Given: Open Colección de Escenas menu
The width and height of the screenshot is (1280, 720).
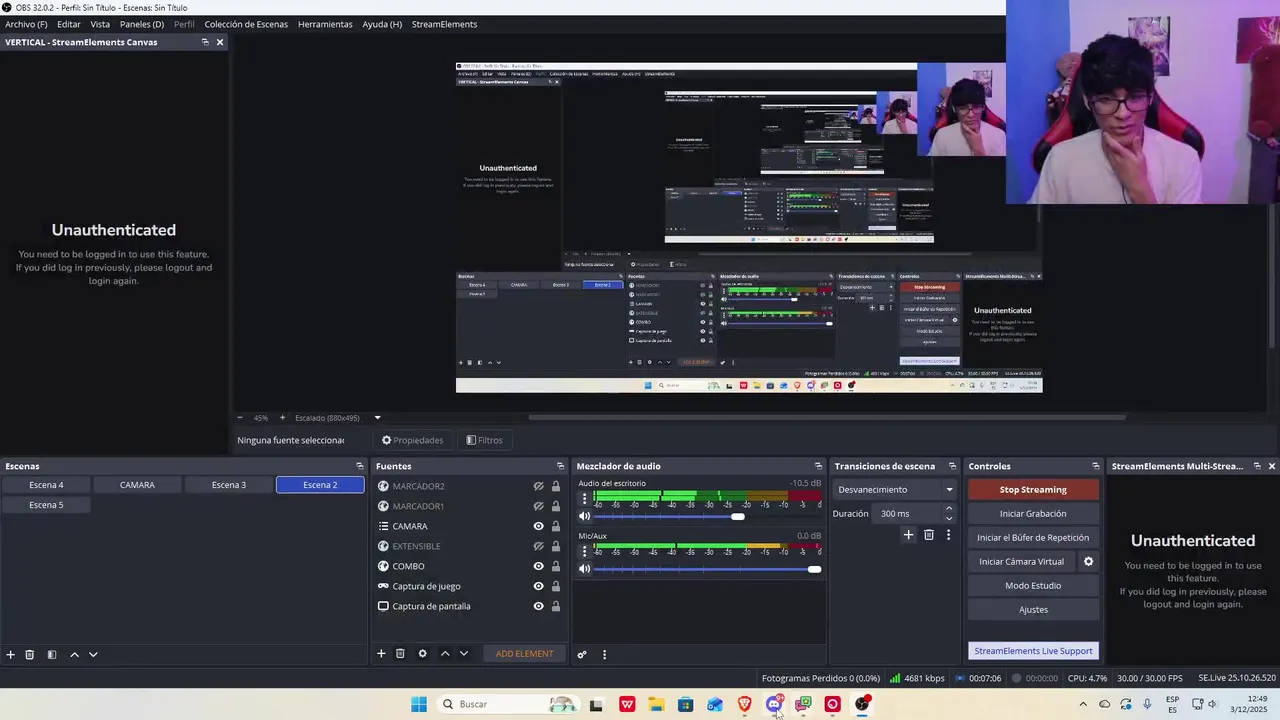Looking at the screenshot, I should pos(246,24).
